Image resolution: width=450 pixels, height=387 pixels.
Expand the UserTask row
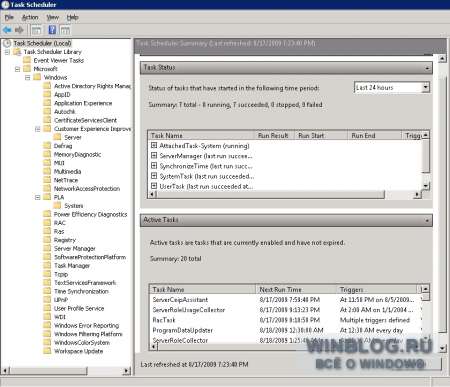pyautogui.click(x=154, y=186)
